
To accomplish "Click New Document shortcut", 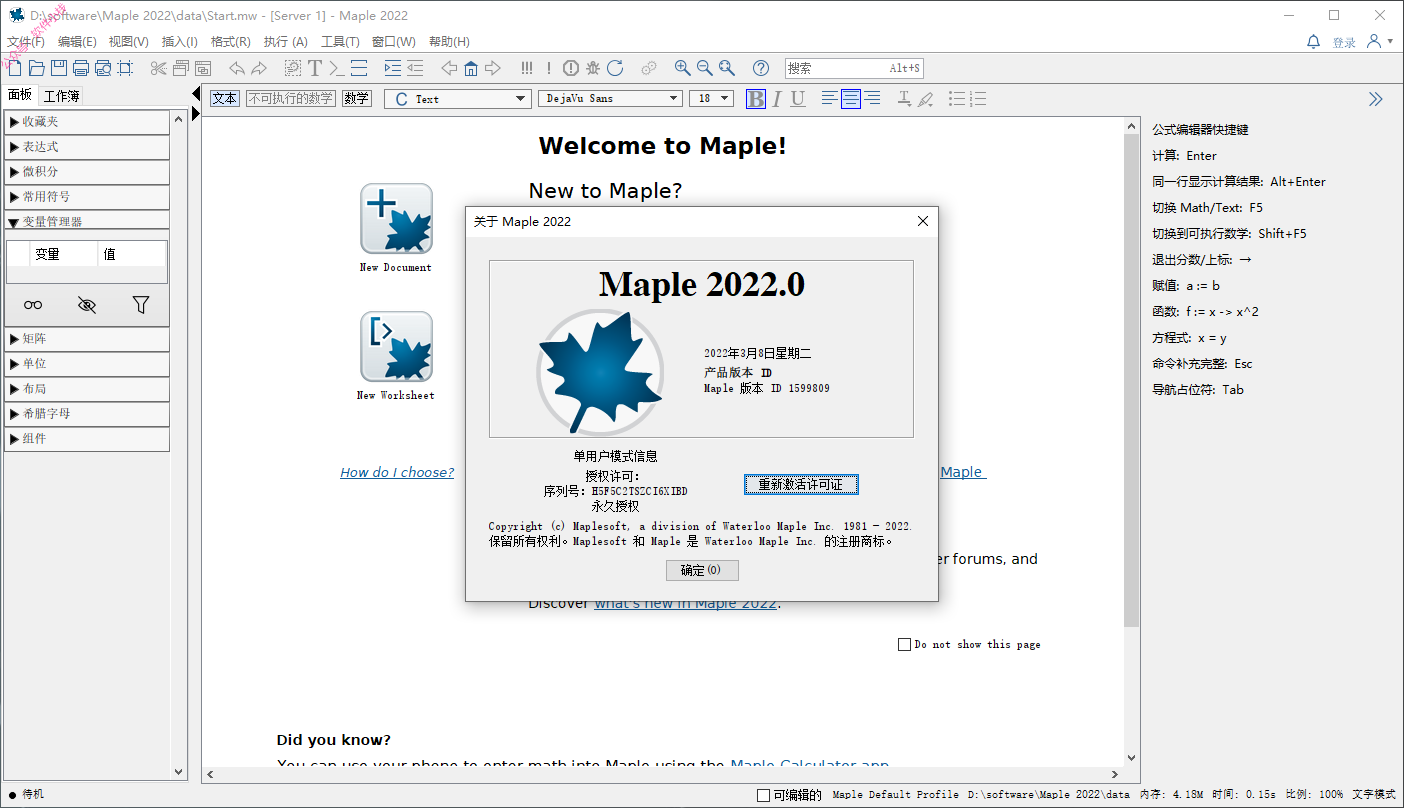I will click(396, 228).
